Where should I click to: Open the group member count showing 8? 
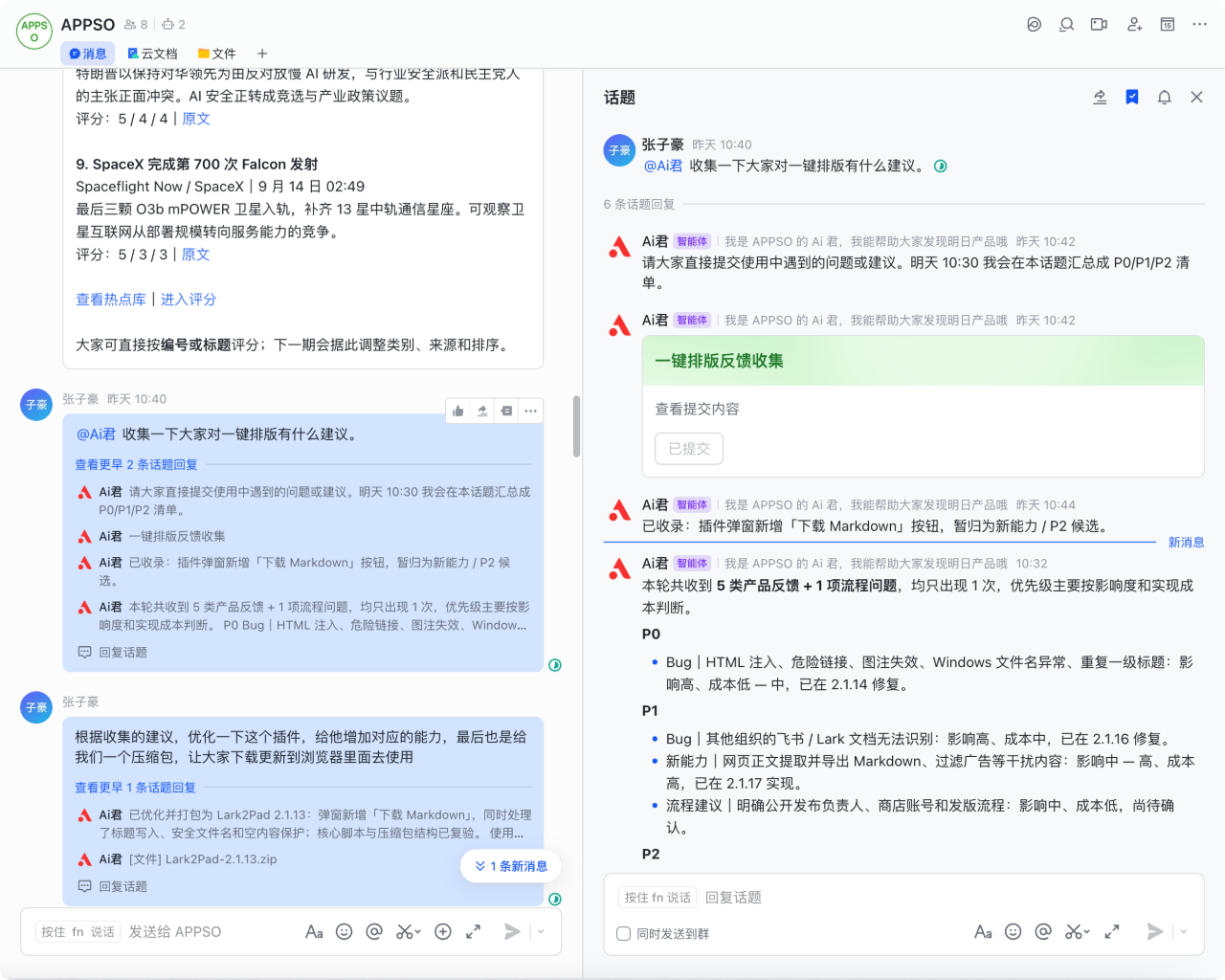(x=136, y=24)
